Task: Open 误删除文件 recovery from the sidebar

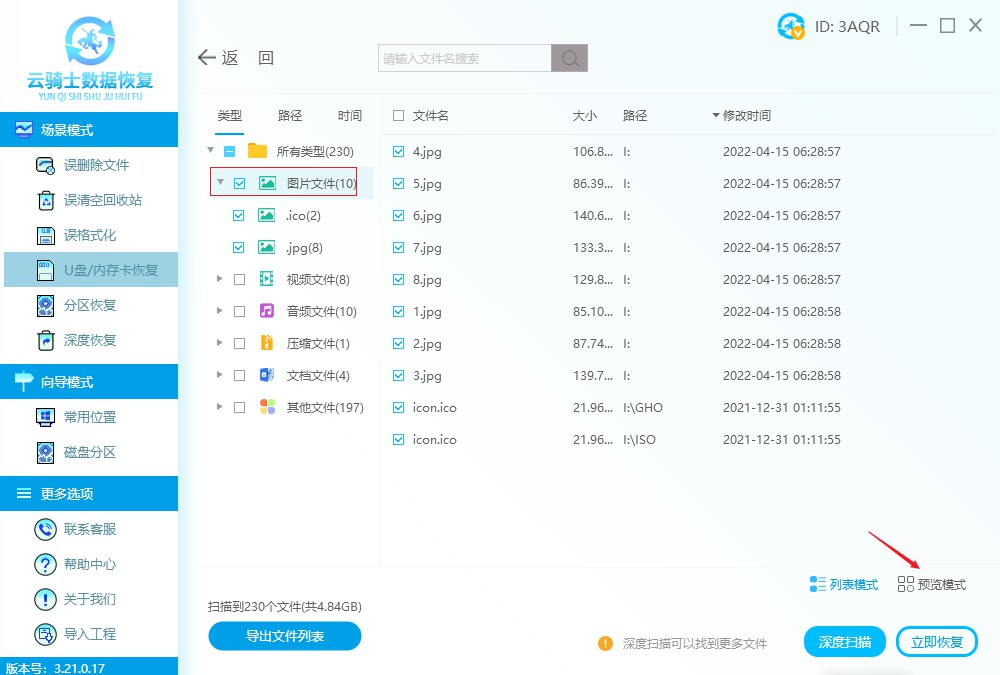Action: 96,165
